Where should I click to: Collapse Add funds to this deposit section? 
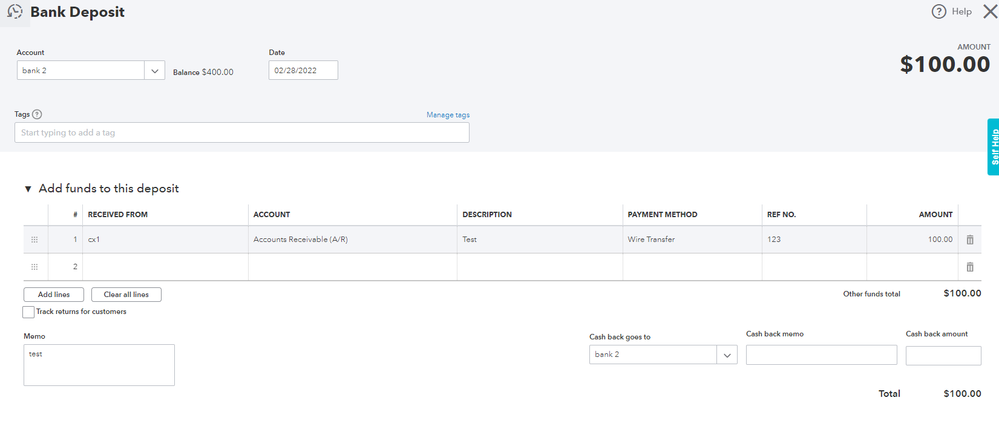[x=28, y=189]
